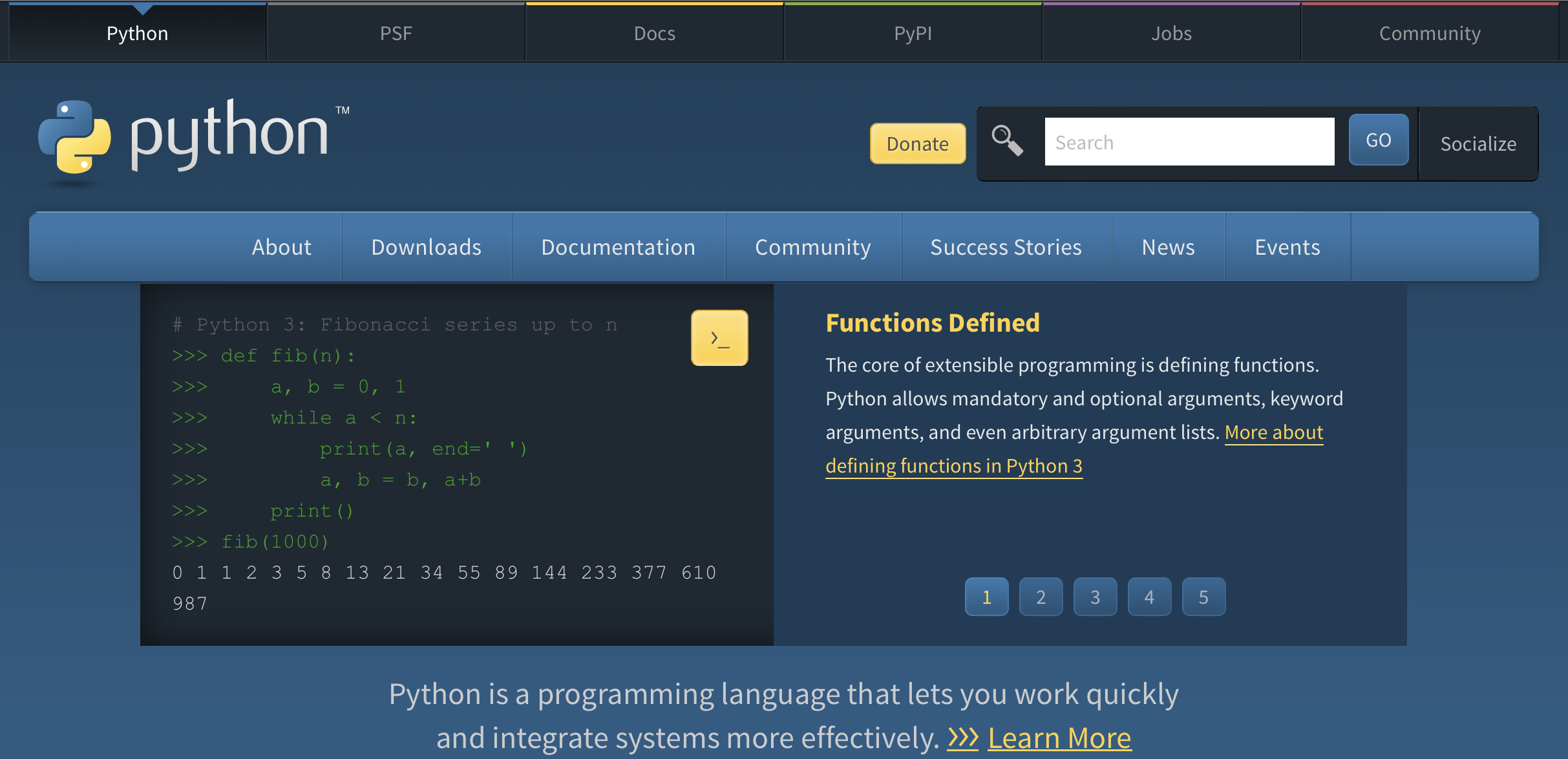Show carousel slide 3
This screenshot has width=1568, height=759.
(x=1096, y=597)
